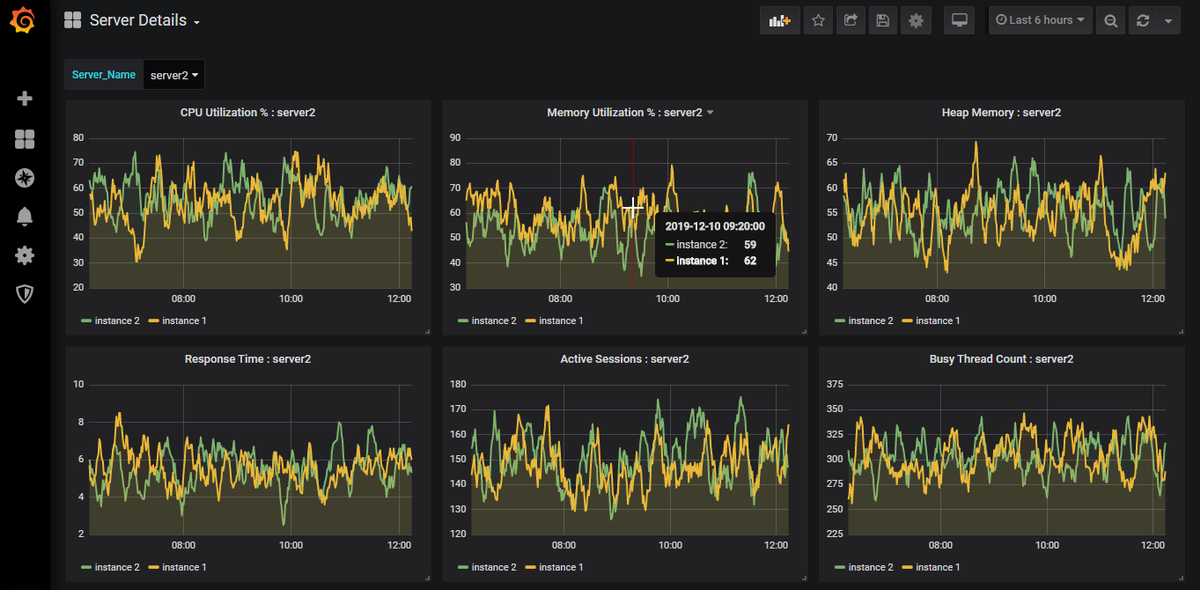Viewport: 1200px width, 590px height.
Task: Click the zoom out time range magnifier
Action: coord(1110,20)
